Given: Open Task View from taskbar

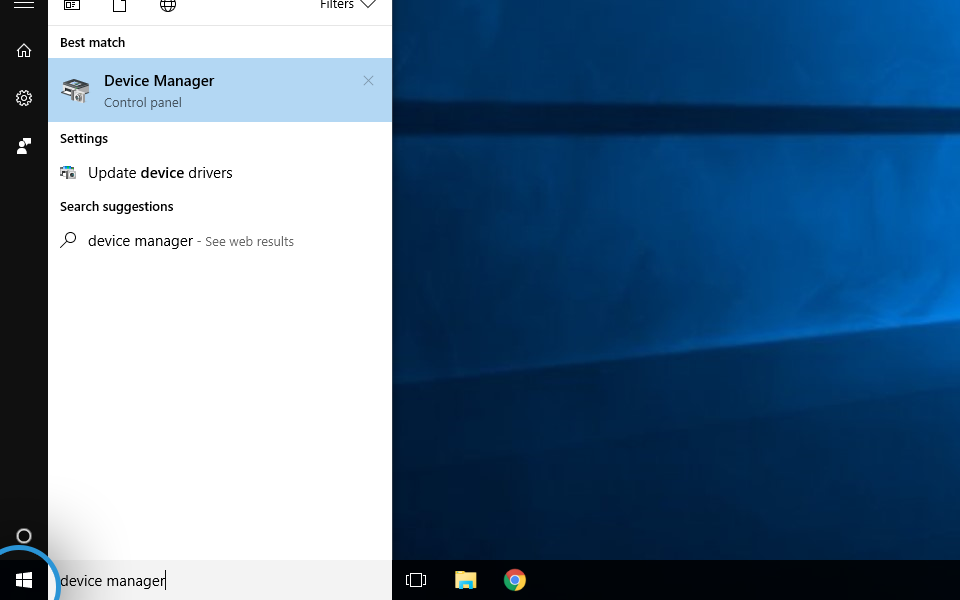Looking at the screenshot, I should [416, 580].
